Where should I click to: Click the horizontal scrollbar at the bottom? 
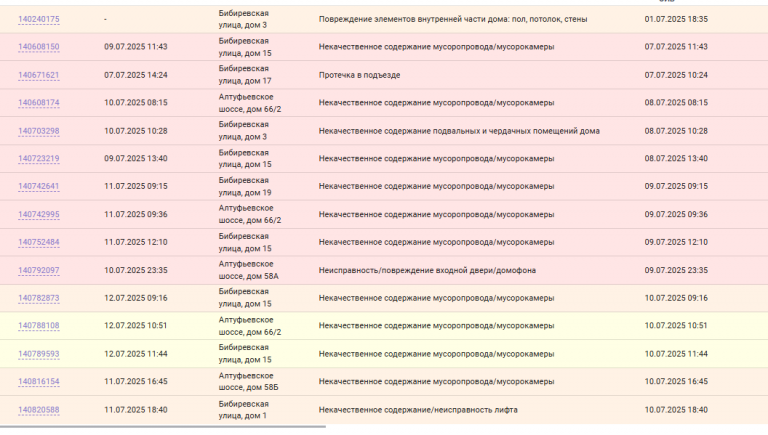(x=163, y=427)
